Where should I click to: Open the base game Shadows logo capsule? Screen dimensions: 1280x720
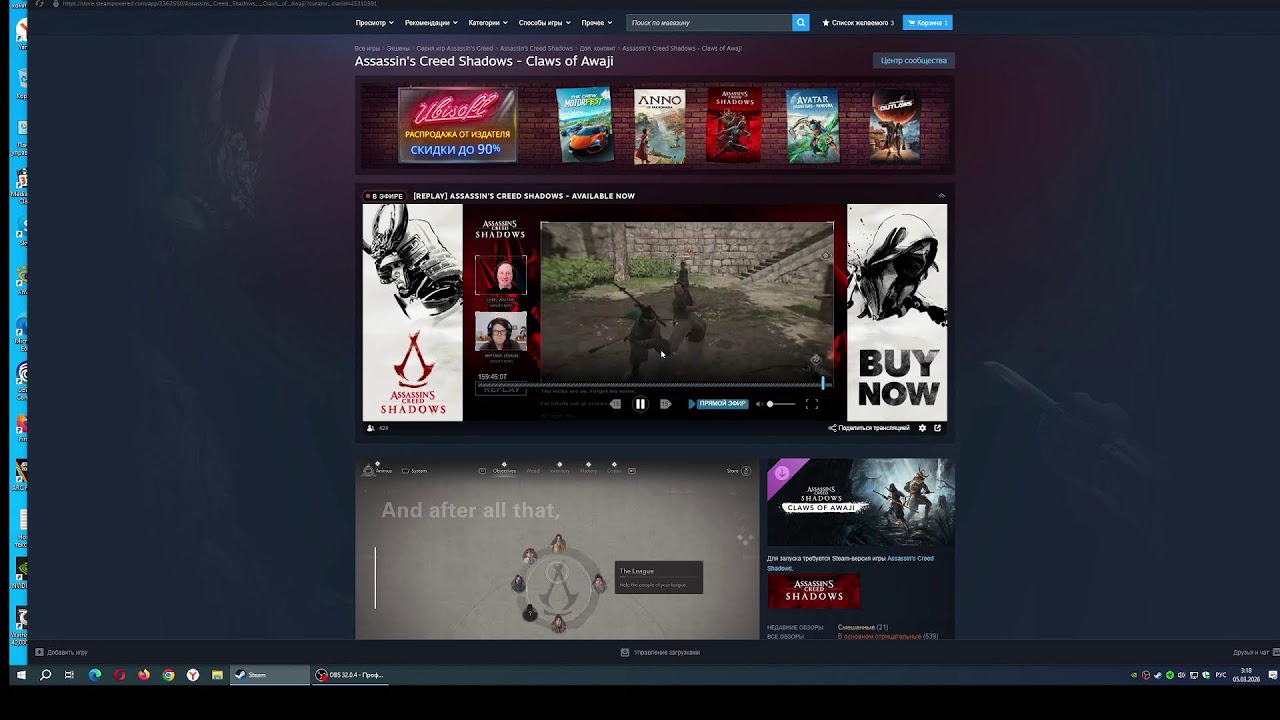pos(813,591)
